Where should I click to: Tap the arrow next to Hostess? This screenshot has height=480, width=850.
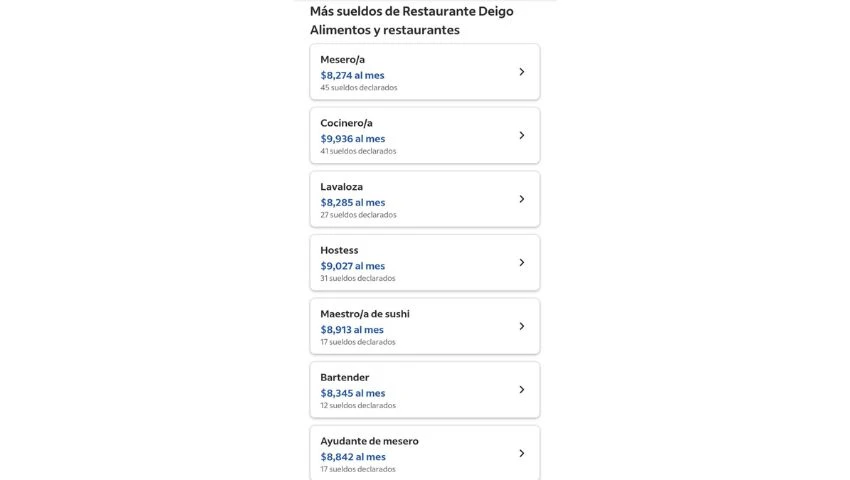tap(521, 263)
